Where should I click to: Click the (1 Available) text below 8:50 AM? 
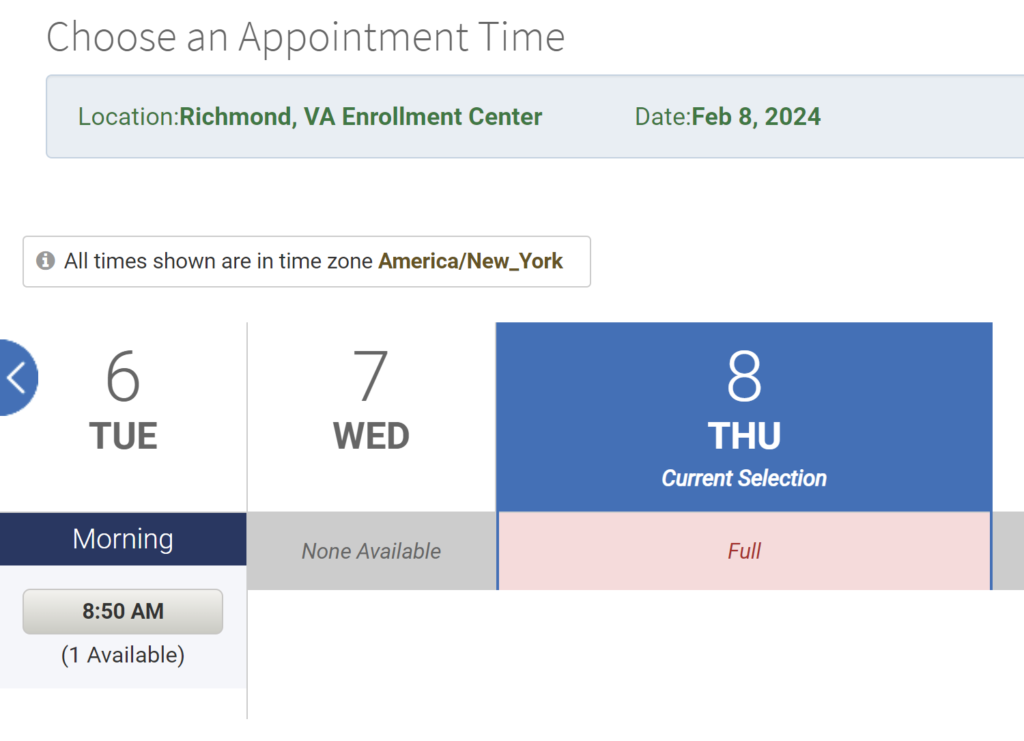(123, 655)
